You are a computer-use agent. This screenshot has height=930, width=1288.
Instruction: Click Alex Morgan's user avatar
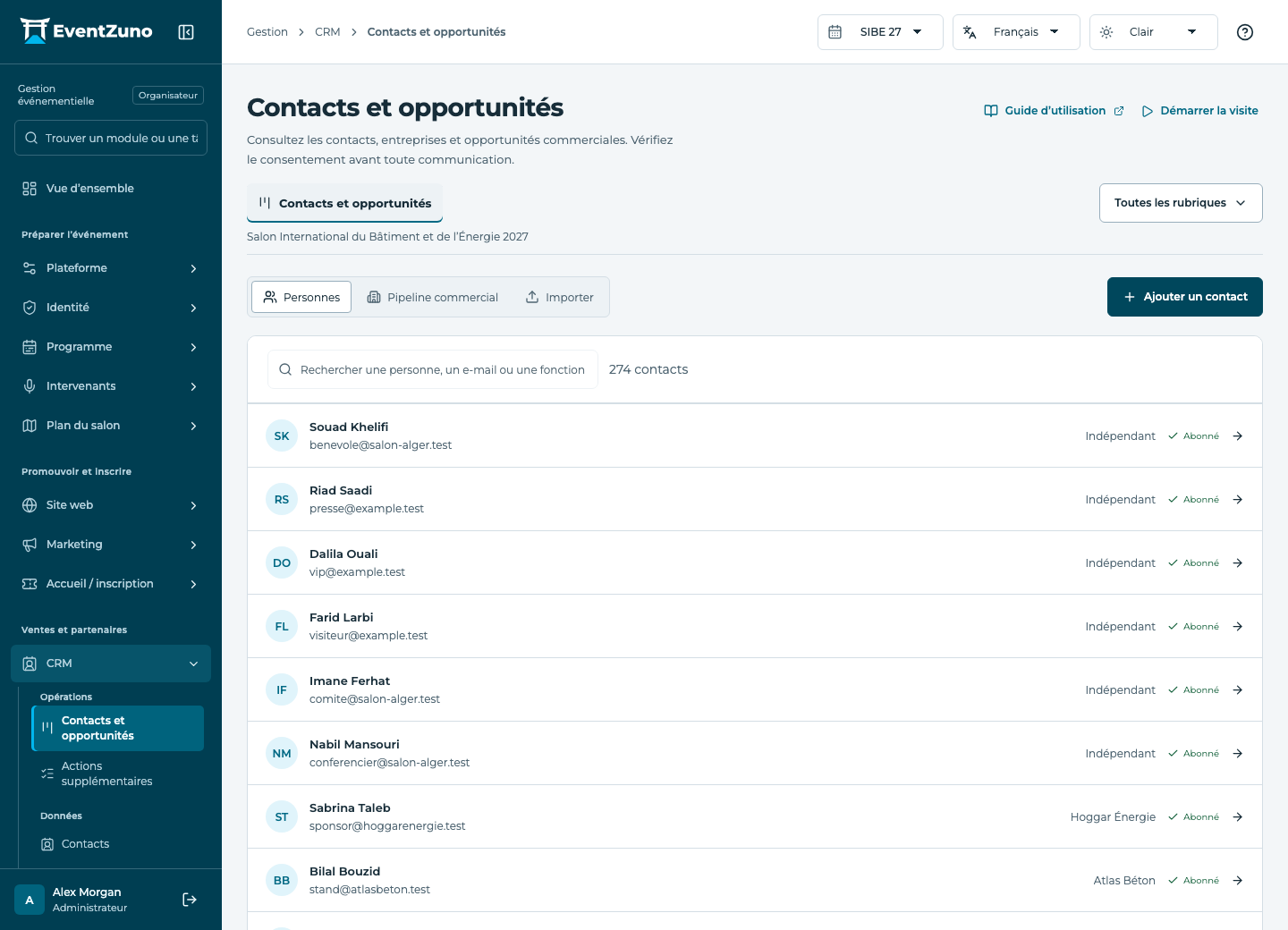point(30,900)
